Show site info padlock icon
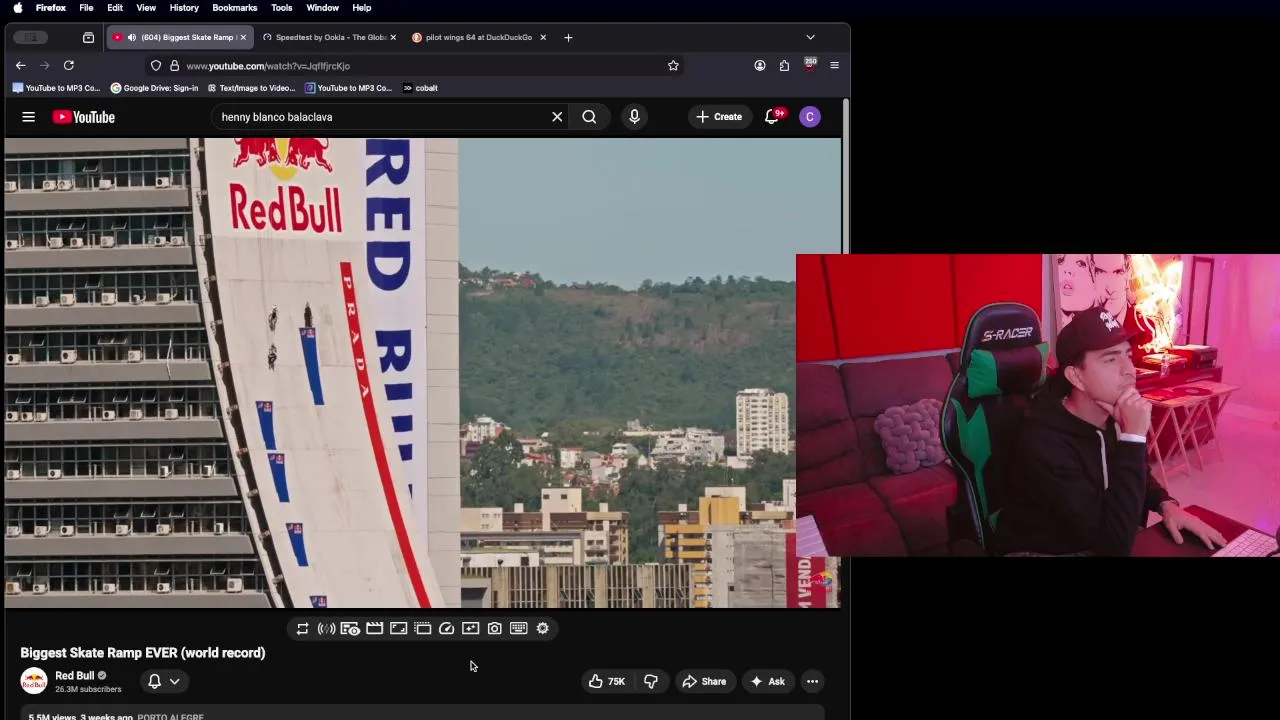The height and width of the screenshot is (720, 1280). pyautogui.click(x=174, y=66)
